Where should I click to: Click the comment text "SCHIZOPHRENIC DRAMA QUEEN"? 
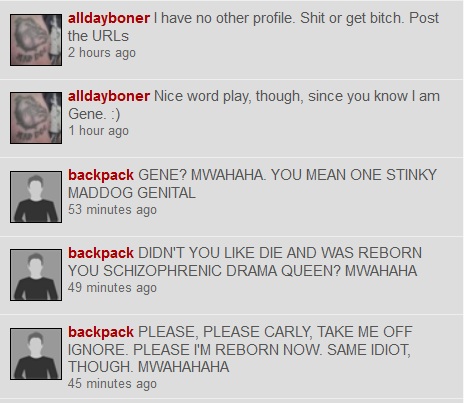222,271
